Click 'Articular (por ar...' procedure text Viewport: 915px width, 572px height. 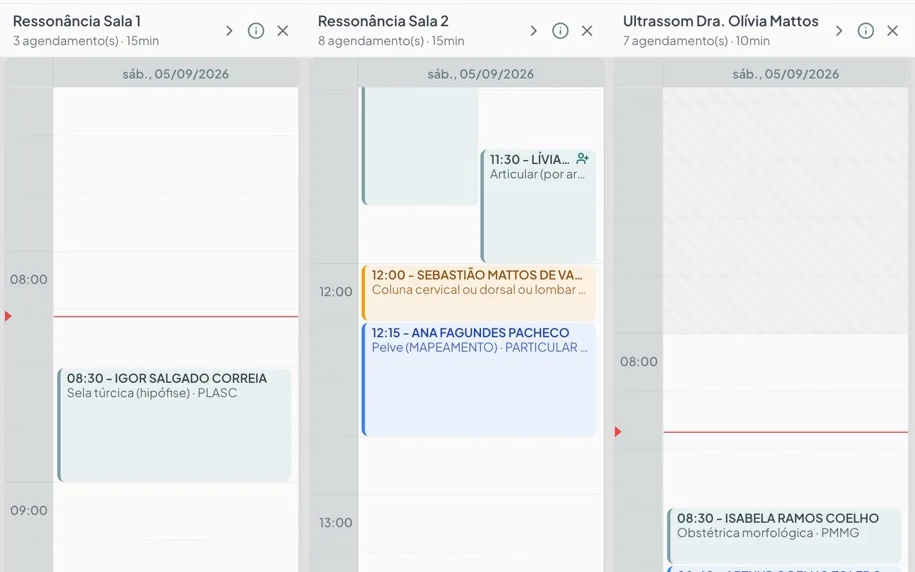click(537, 174)
